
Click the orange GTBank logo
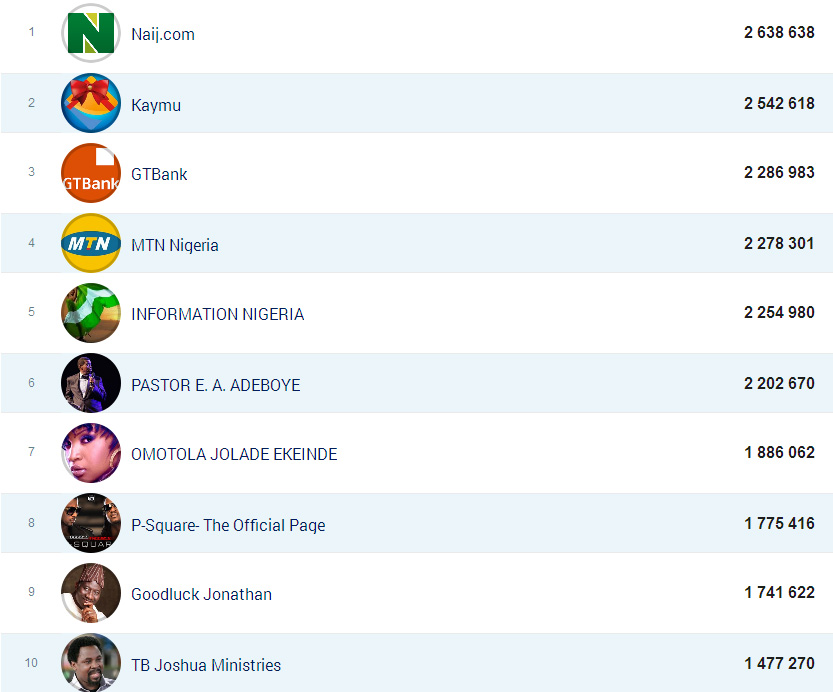pyautogui.click(x=91, y=173)
